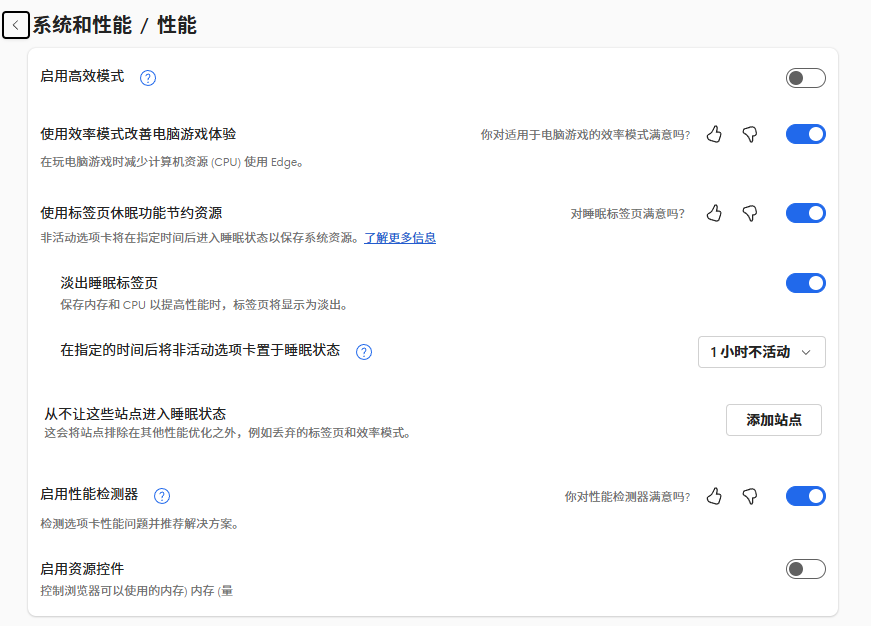Screen dimensions: 871x626
Task: Open help for sleep timing 睡眠状态 setting
Action: (x=364, y=352)
